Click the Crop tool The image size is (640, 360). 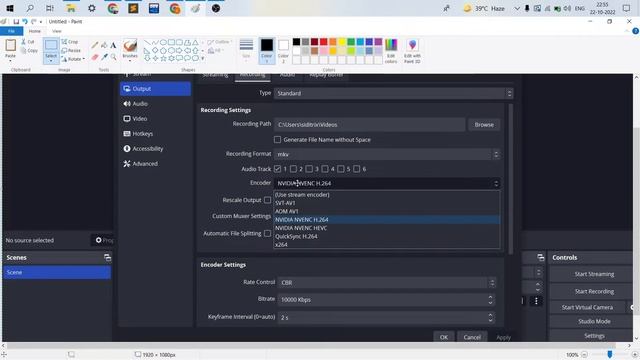click(69, 42)
